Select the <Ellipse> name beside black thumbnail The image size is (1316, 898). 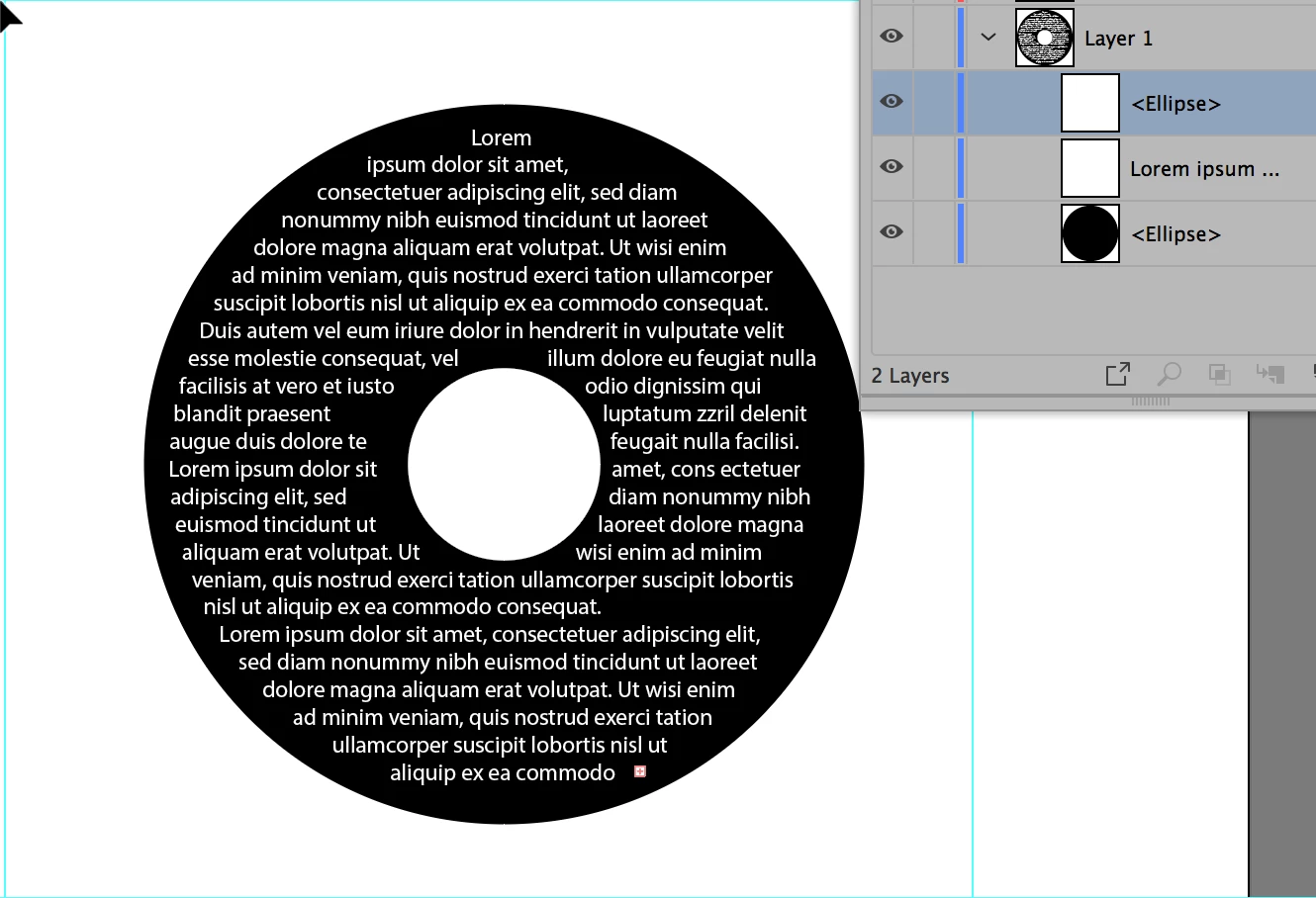[1175, 234]
